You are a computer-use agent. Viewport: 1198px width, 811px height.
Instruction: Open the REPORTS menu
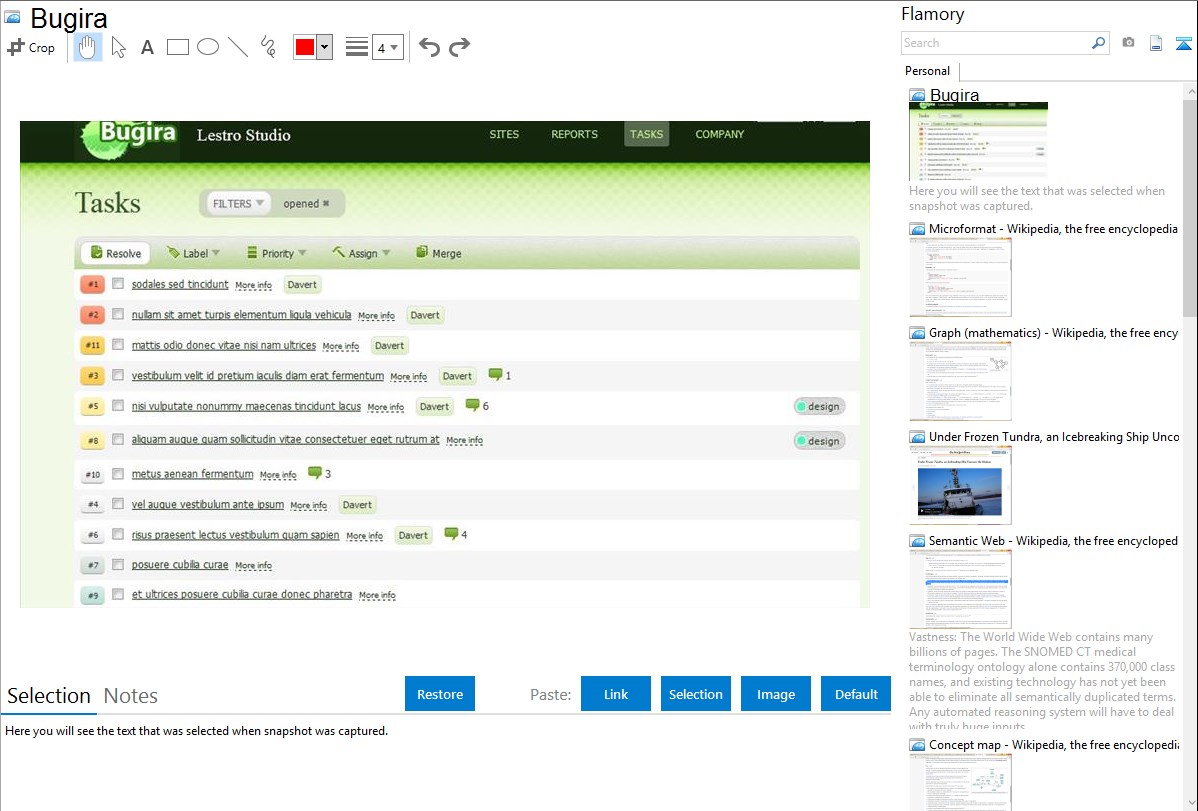tap(575, 134)
